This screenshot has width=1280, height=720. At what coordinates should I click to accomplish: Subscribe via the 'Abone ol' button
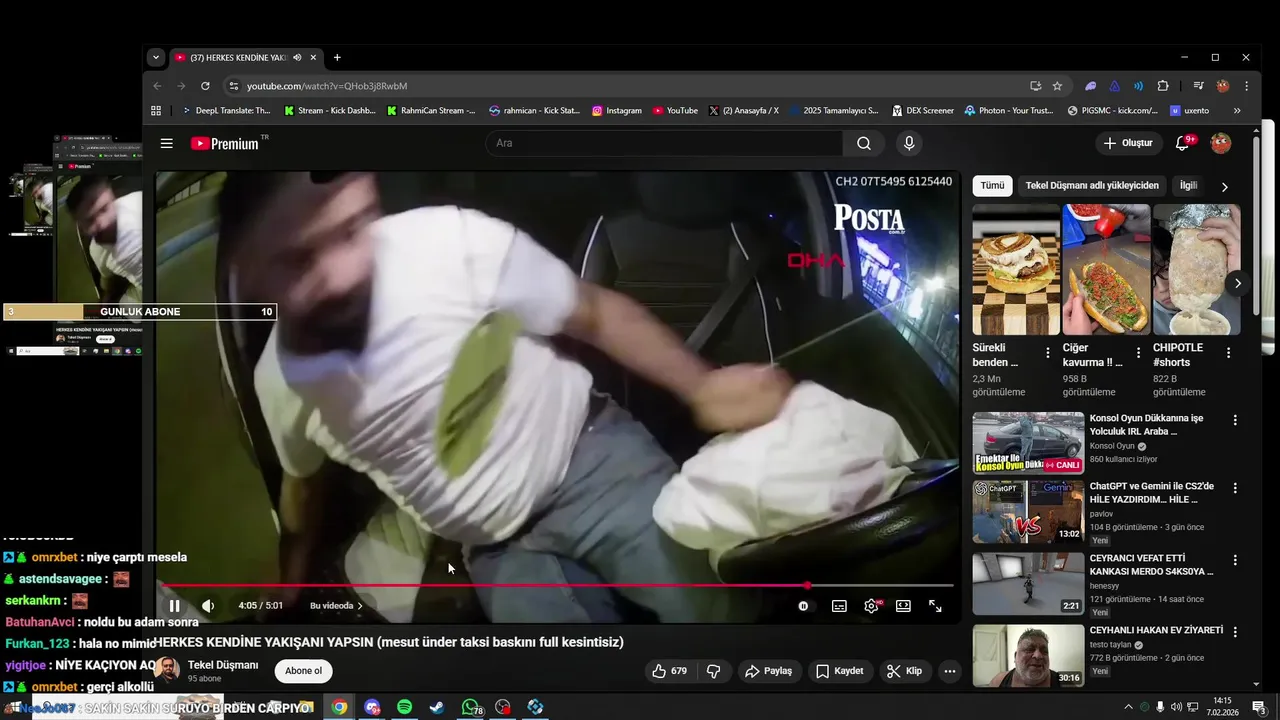tap(304, 671)
